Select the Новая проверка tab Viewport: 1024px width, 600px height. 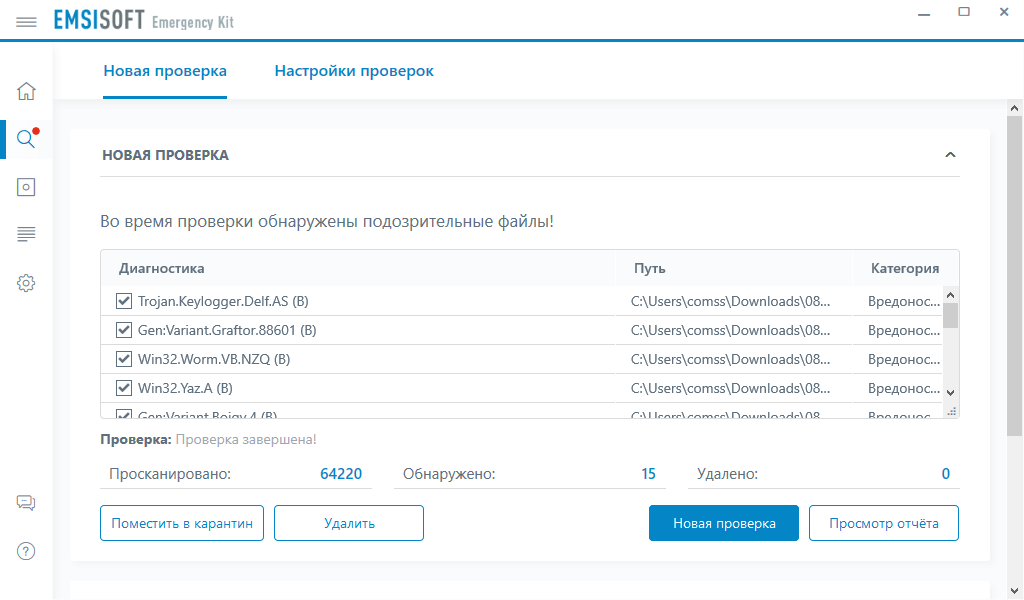[x=165, y=71]
